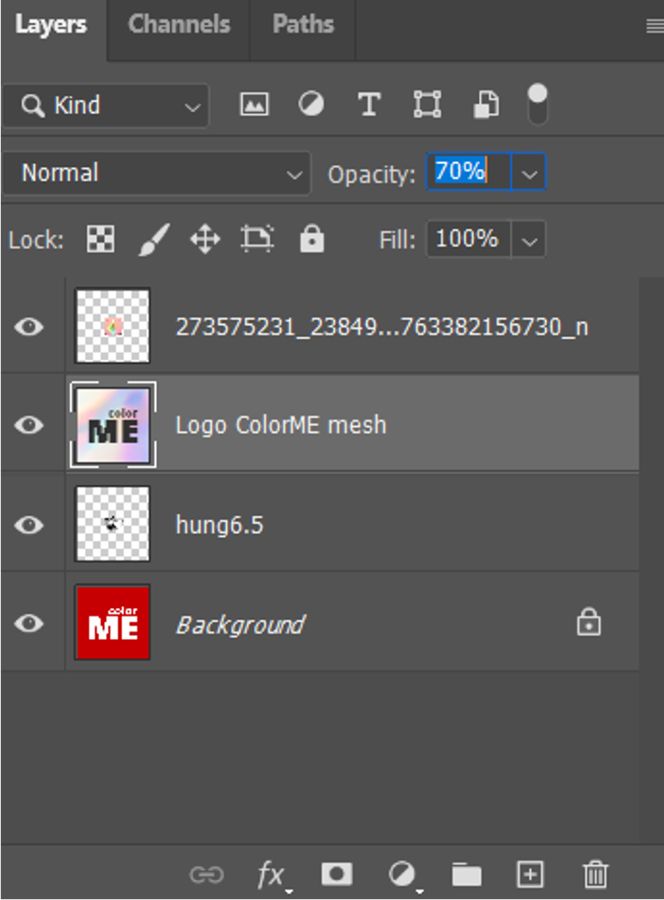Filter for smart objects icon
Image resolution: width=664 pixels, height=900 pixels.
(x=486, y=105)
